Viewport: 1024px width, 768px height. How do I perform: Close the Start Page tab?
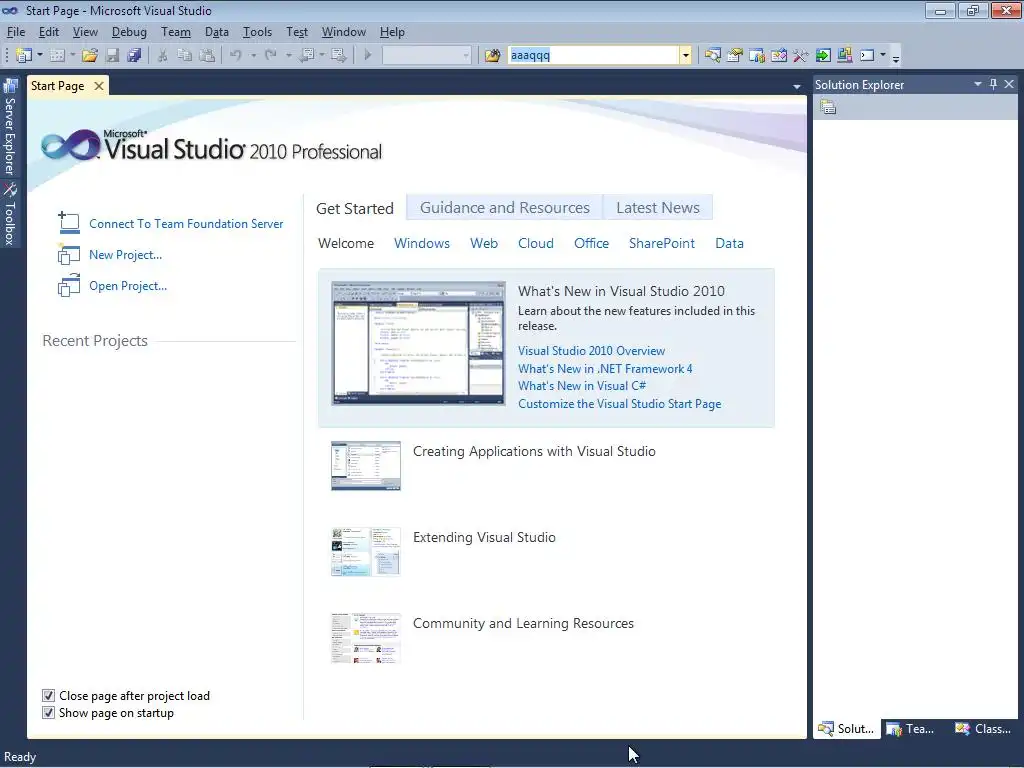click(x=99, y=86)
